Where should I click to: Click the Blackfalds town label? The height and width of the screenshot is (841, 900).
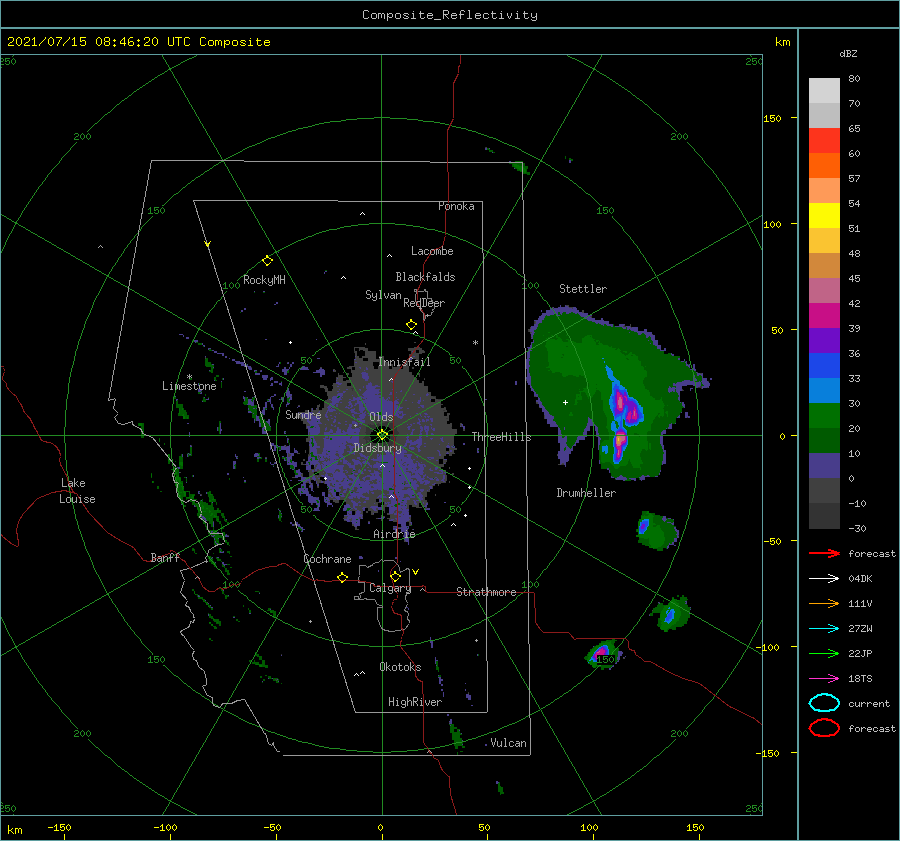[425, 277]
